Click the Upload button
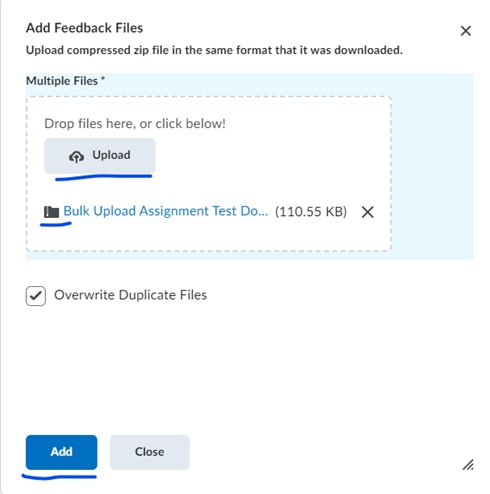Screen dimensions: 490x494 click(x=100, y=156)
